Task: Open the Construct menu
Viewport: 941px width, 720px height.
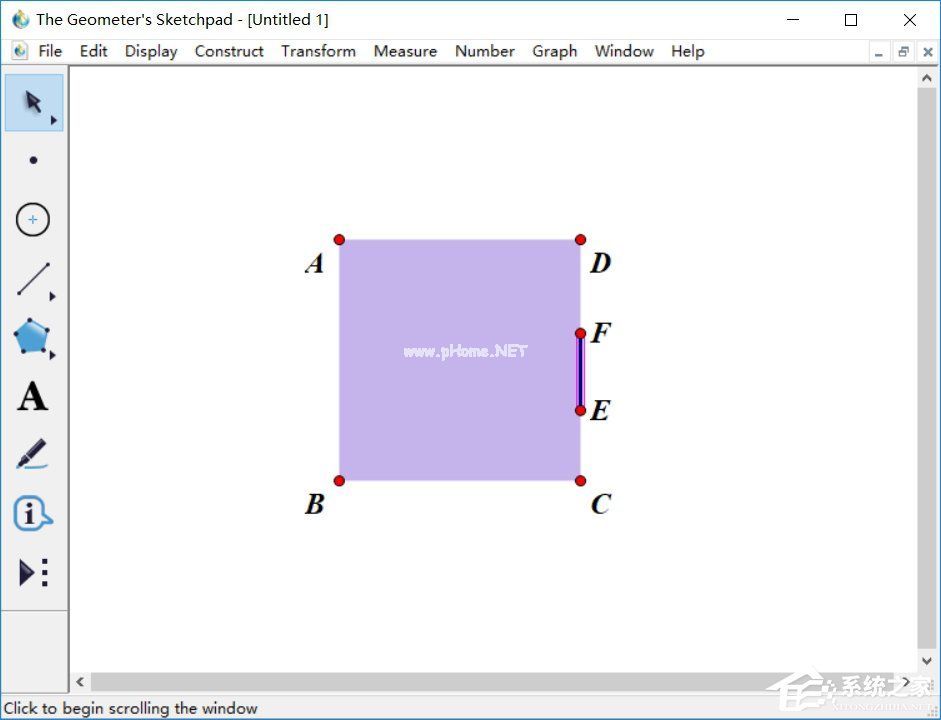Action: pos(229,51)
